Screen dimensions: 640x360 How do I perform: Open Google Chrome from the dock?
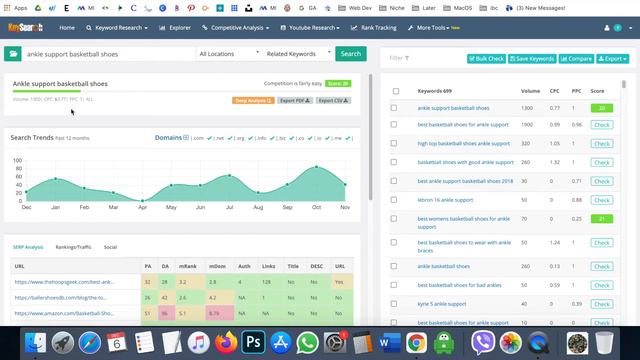416,342
